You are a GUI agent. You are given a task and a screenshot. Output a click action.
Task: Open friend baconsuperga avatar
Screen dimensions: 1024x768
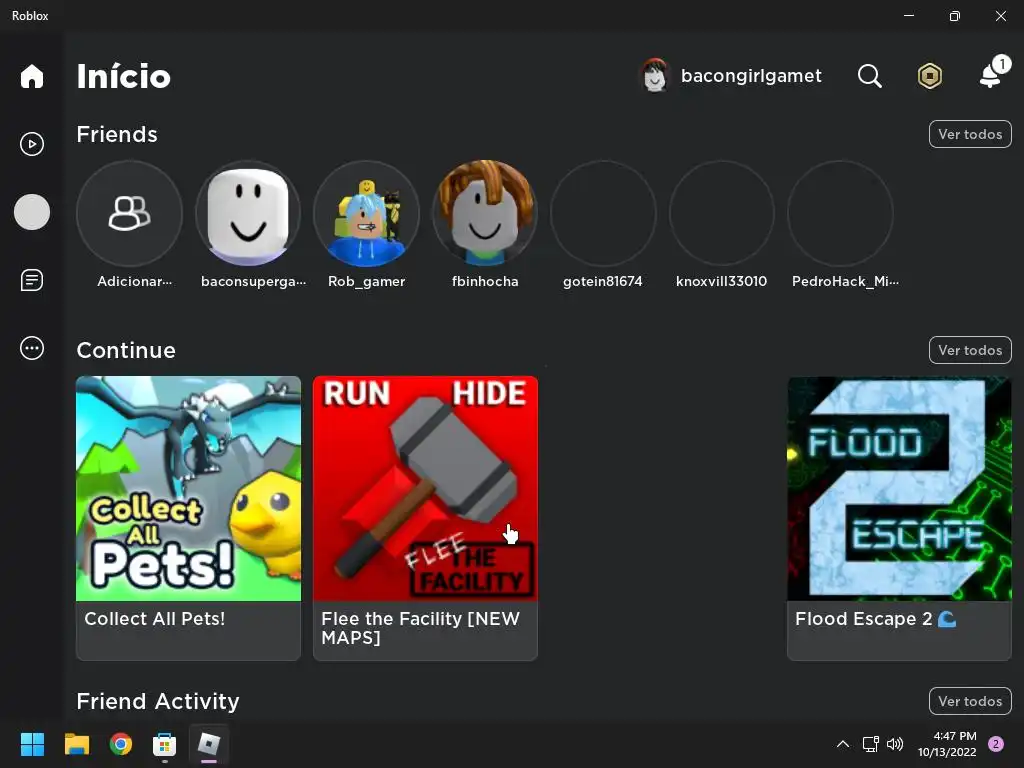click(248, 214)
